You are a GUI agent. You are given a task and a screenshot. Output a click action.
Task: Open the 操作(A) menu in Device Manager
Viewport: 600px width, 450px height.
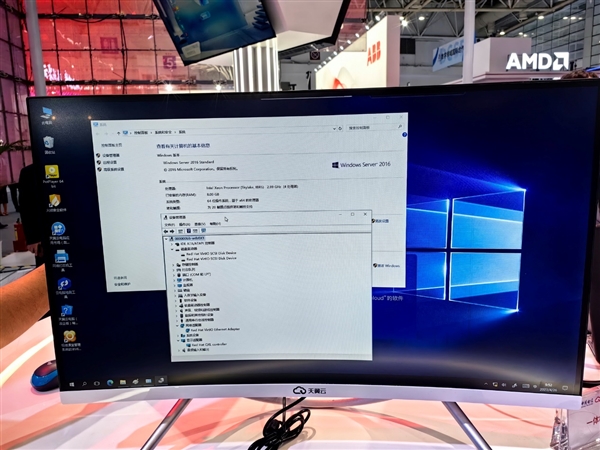click(x=184, y=224)
